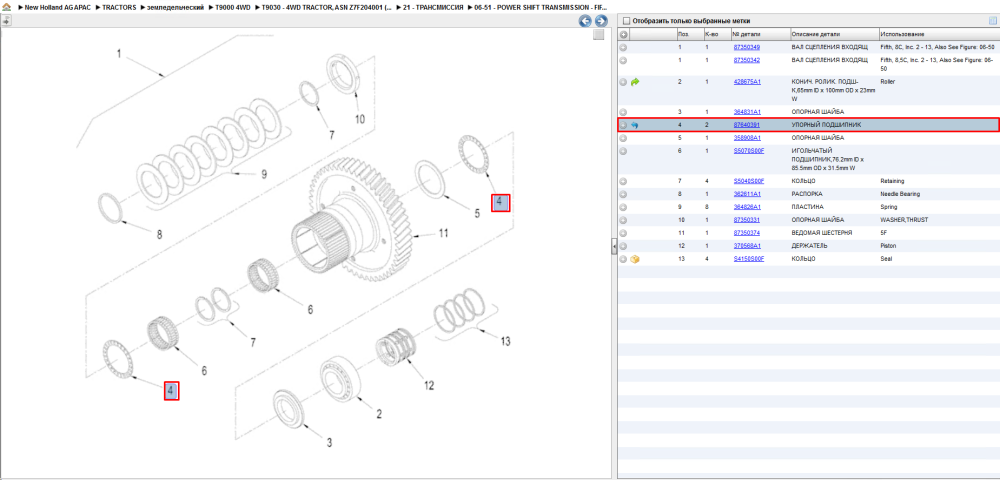Open 'T9000 4WD' breadcrumb
The image size is (1000, 480).
[x=233, y=6]
